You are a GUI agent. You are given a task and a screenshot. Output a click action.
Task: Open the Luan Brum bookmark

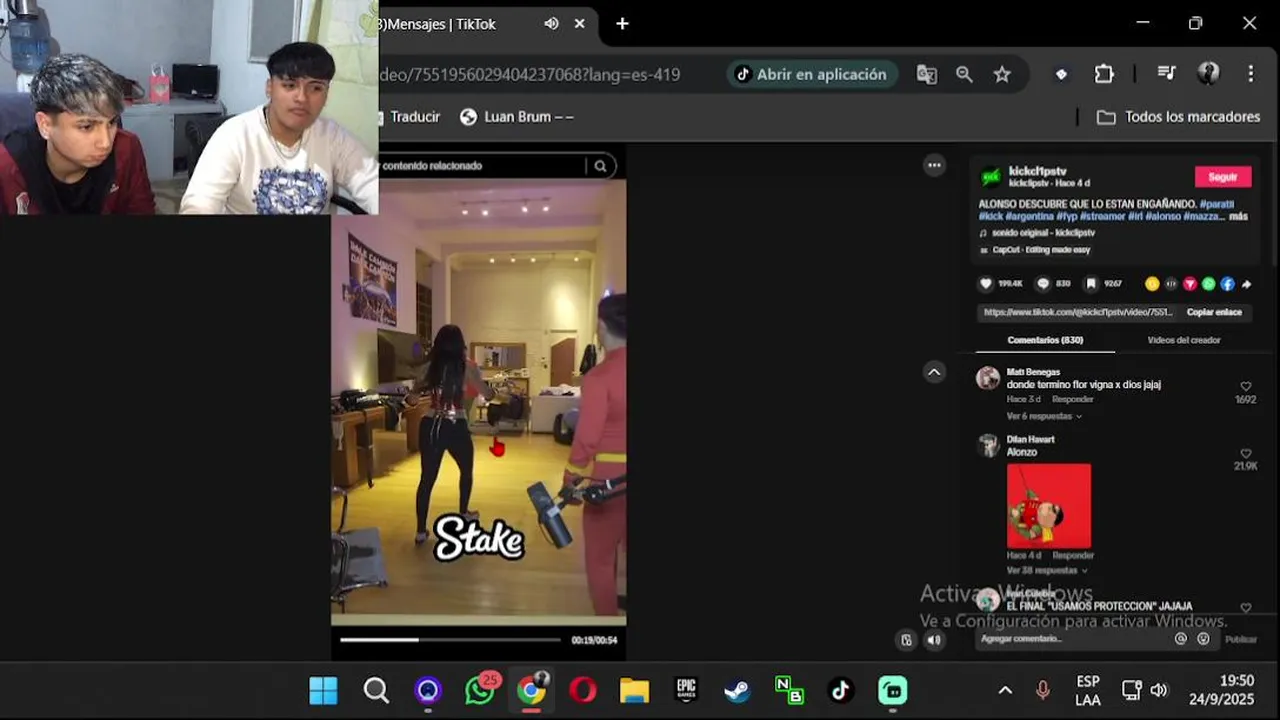click(x=517, y=117)
